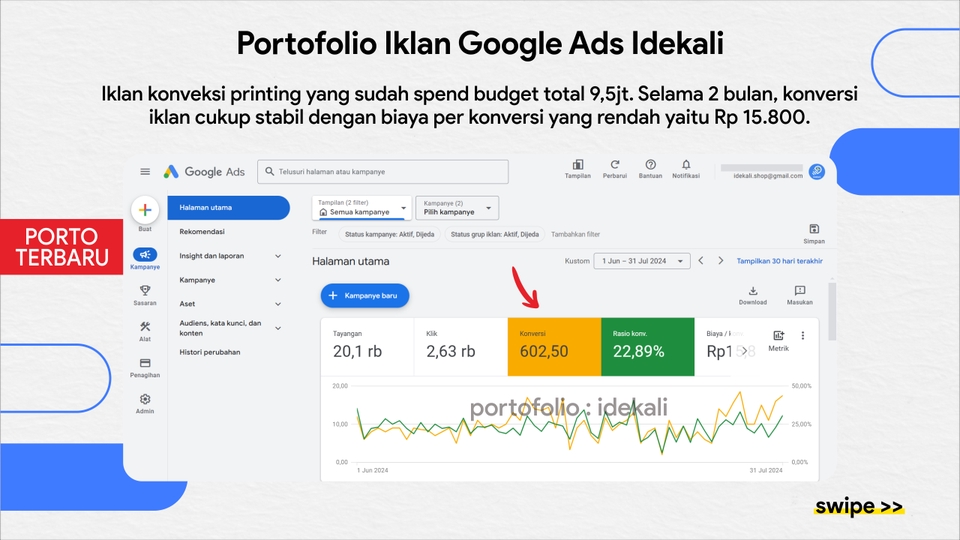960x540 pixels.
Task: Open the Masukan feedback icon
Action: [x=800, y=290]
